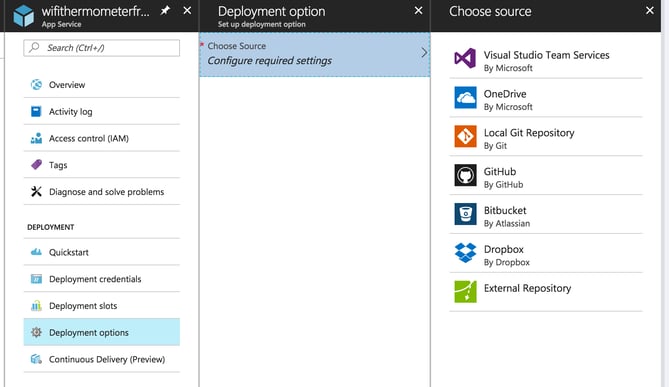Click the Visual Studio logo icon
The image size is (669, 387).
[465, 58]
